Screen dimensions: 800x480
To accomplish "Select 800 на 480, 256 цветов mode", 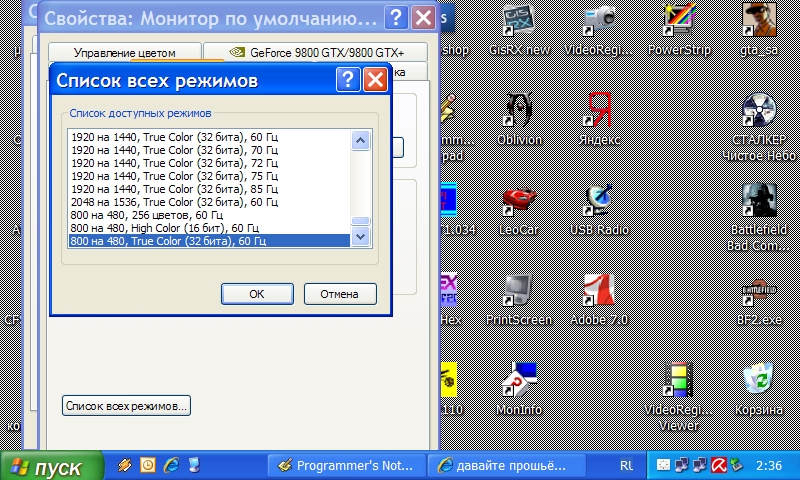I will [147, 215].
